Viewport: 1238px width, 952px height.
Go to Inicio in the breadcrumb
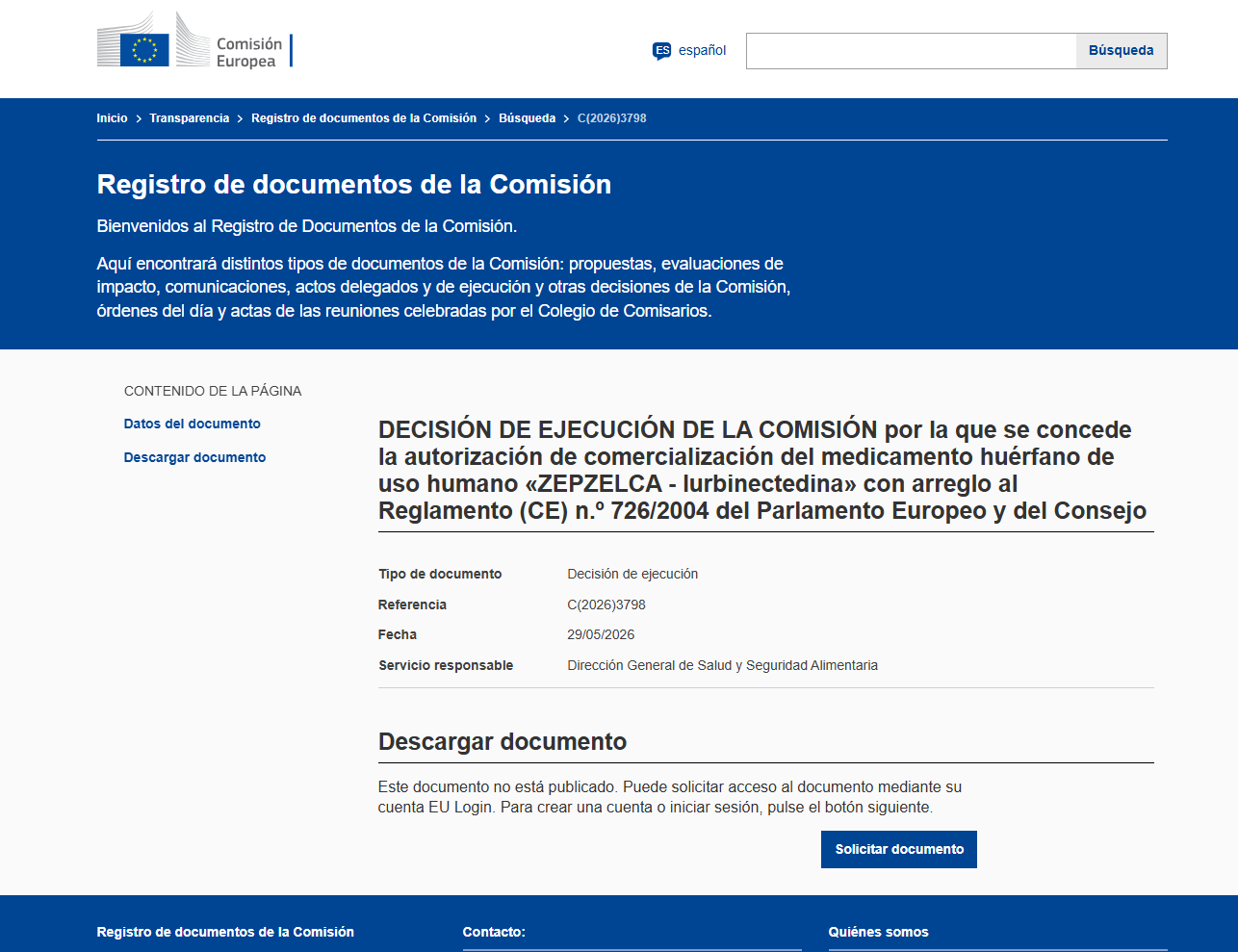[112, 118]
